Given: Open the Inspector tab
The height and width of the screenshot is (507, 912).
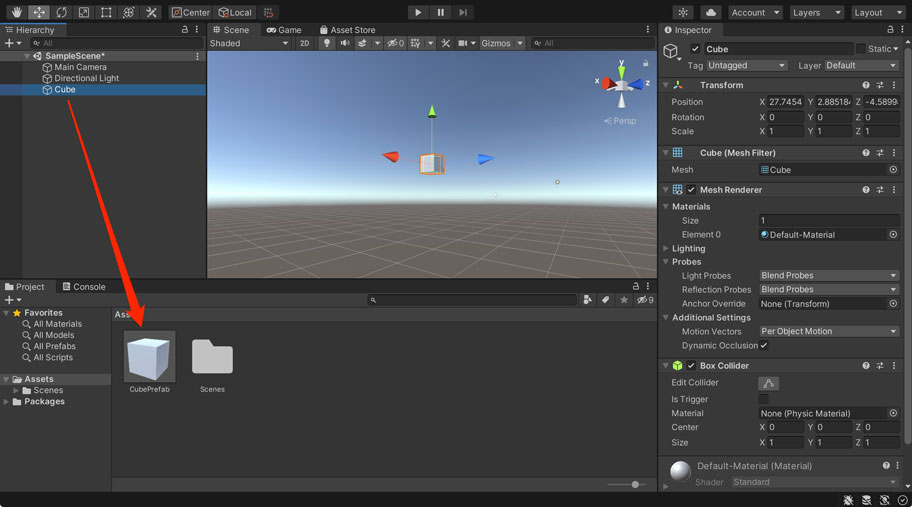Looking at the screenshot, I should coord(688,30).
